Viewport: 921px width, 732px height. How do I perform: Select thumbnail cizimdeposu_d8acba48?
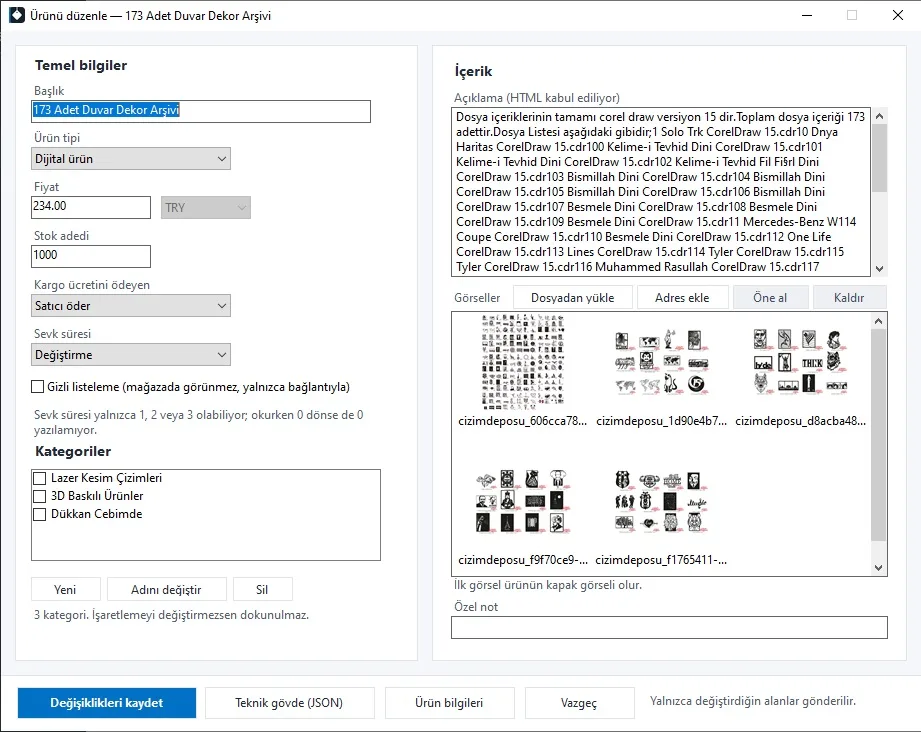(800, 371)
